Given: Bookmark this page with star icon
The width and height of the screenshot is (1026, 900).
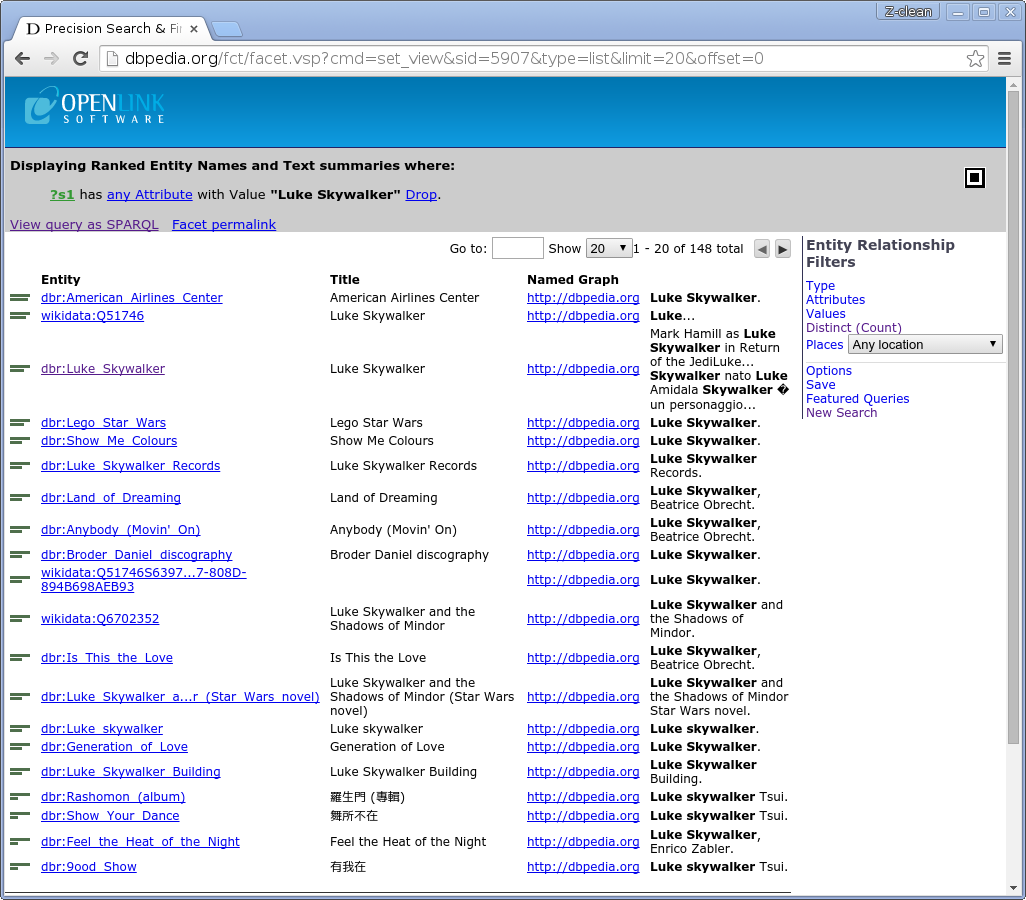Looking at the screenshot, I should click(975, 59).
